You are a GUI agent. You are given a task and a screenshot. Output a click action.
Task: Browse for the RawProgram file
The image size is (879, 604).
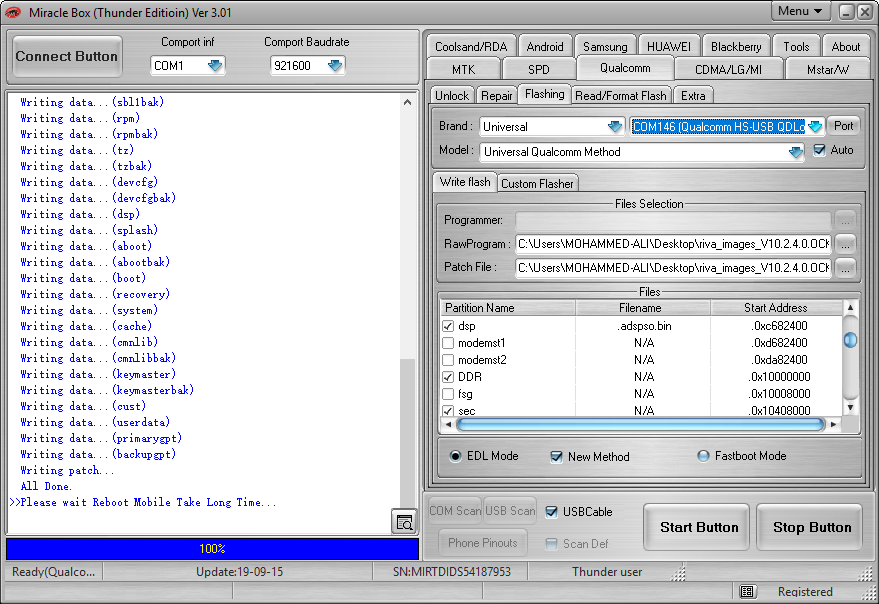click(x=845, y=243)
